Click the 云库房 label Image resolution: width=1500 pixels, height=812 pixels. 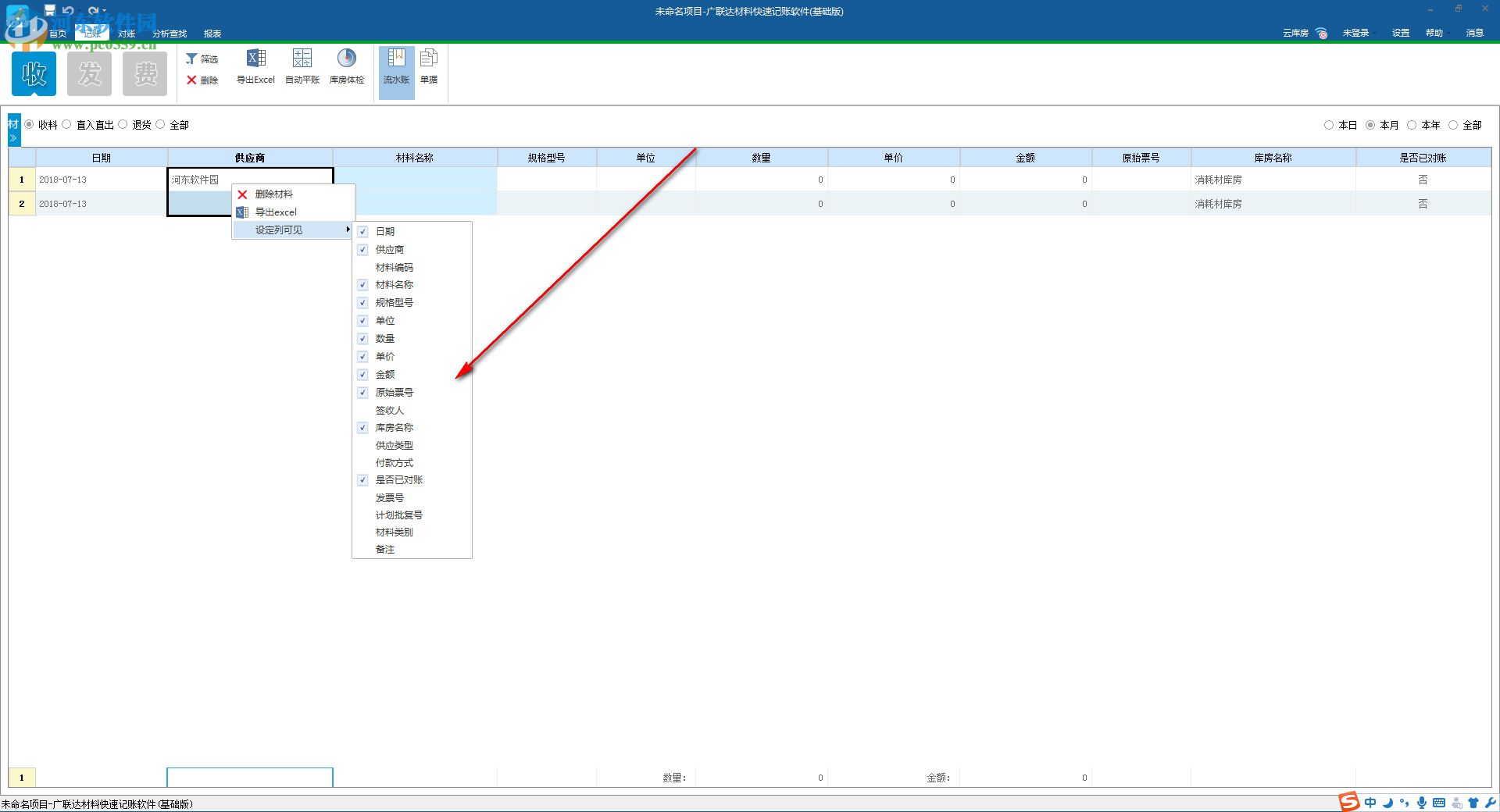click(x=1295, y=33)
